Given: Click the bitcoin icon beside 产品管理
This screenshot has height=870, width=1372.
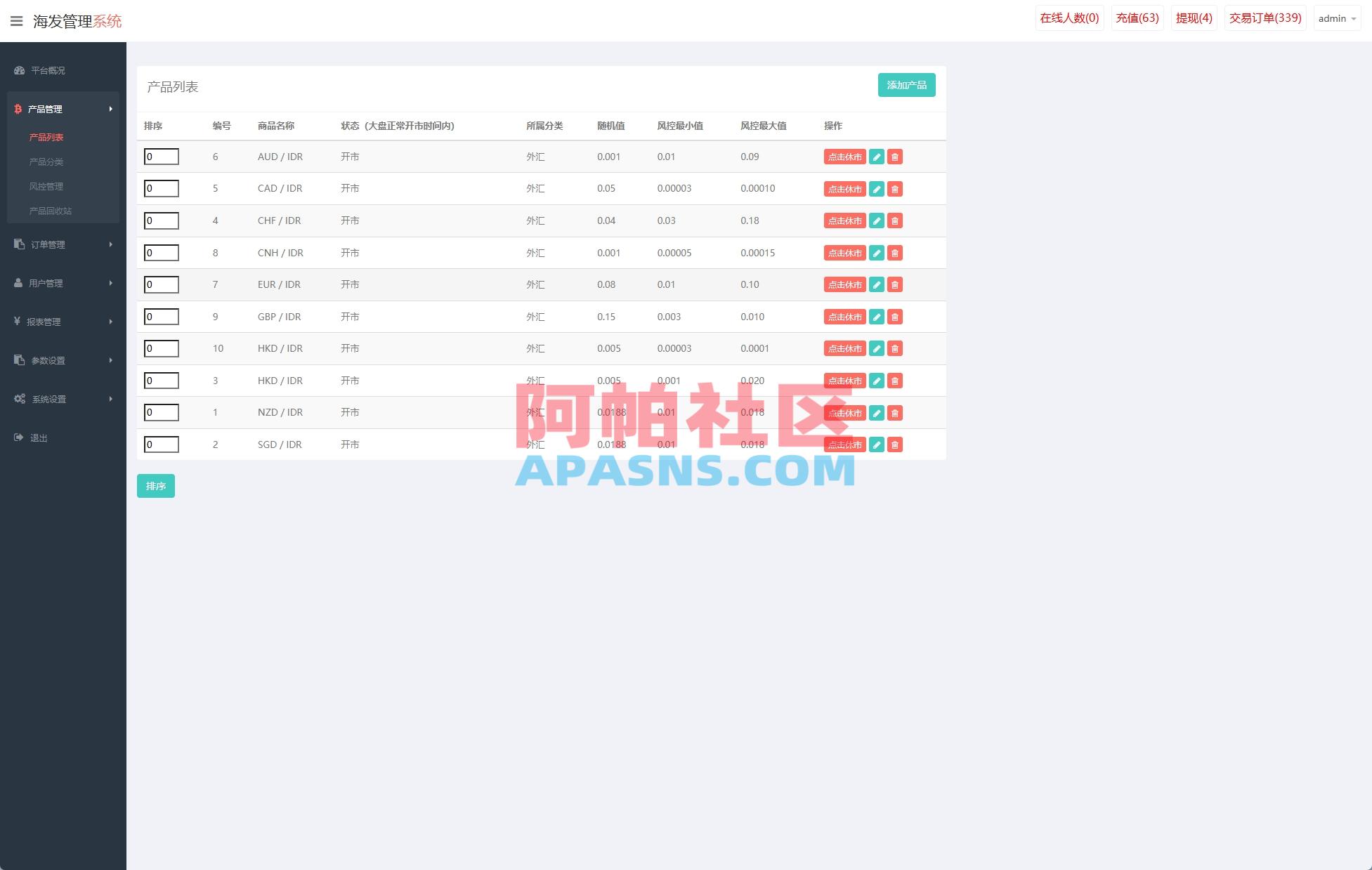Looking at the screenshot, I should [x=18, y=109].
